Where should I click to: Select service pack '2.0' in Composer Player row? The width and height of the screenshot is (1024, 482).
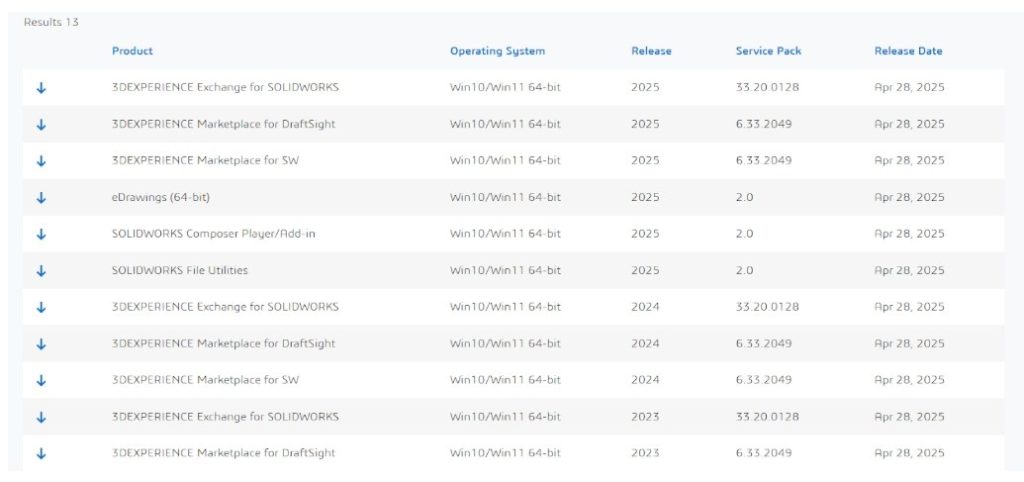(x=744, y=234)
